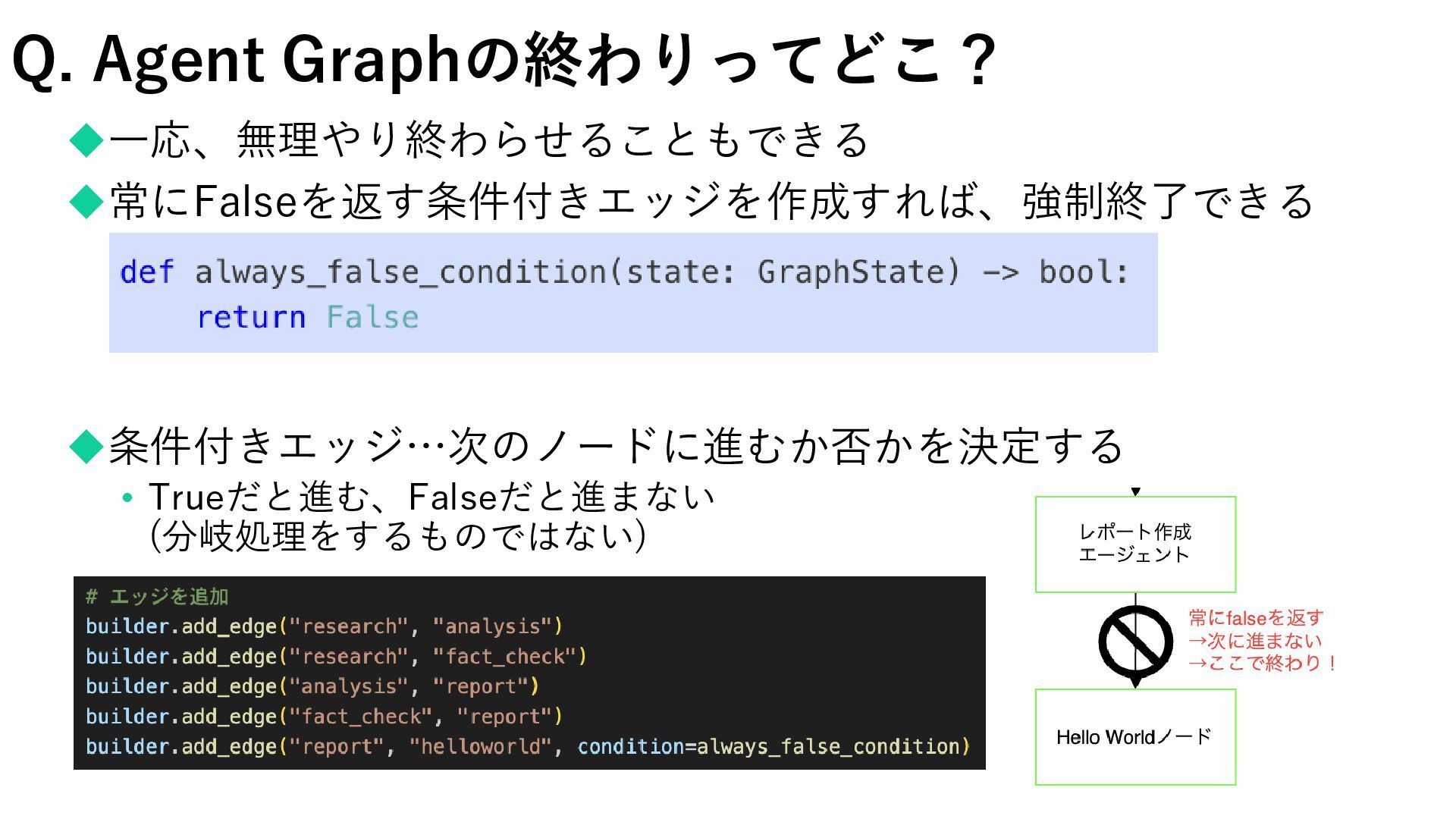
Task: Click the code line add_edge("analysis", "report")
Action: (x=312, y=686)
